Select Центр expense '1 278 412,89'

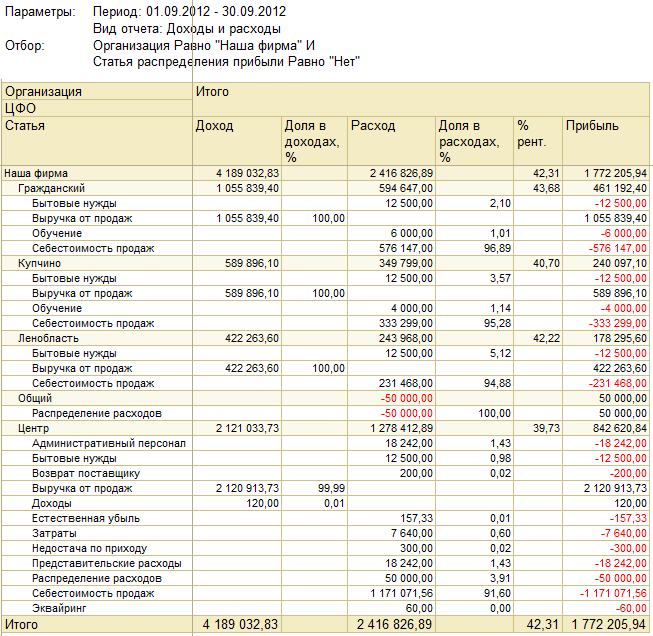click(401, 428)
